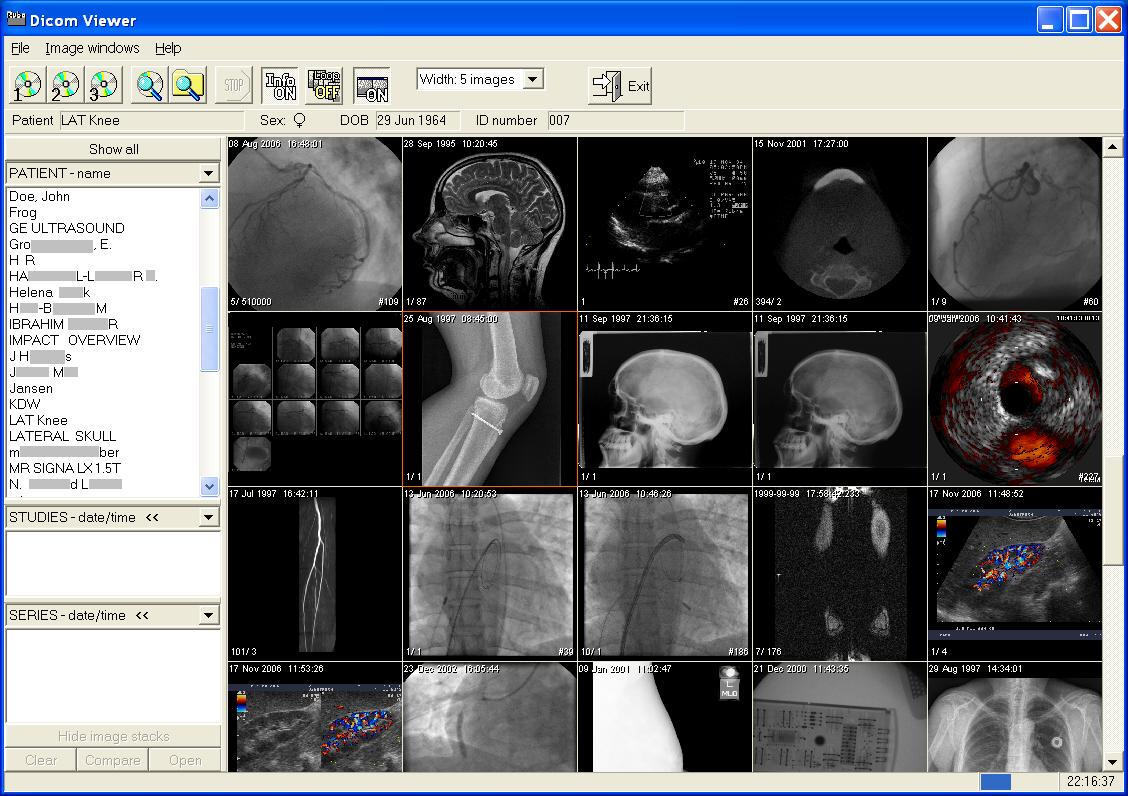This screenshot has height=796, width=1129.
Task: Expand the PATIENT - name dropdown
Action: click(208, 174)
